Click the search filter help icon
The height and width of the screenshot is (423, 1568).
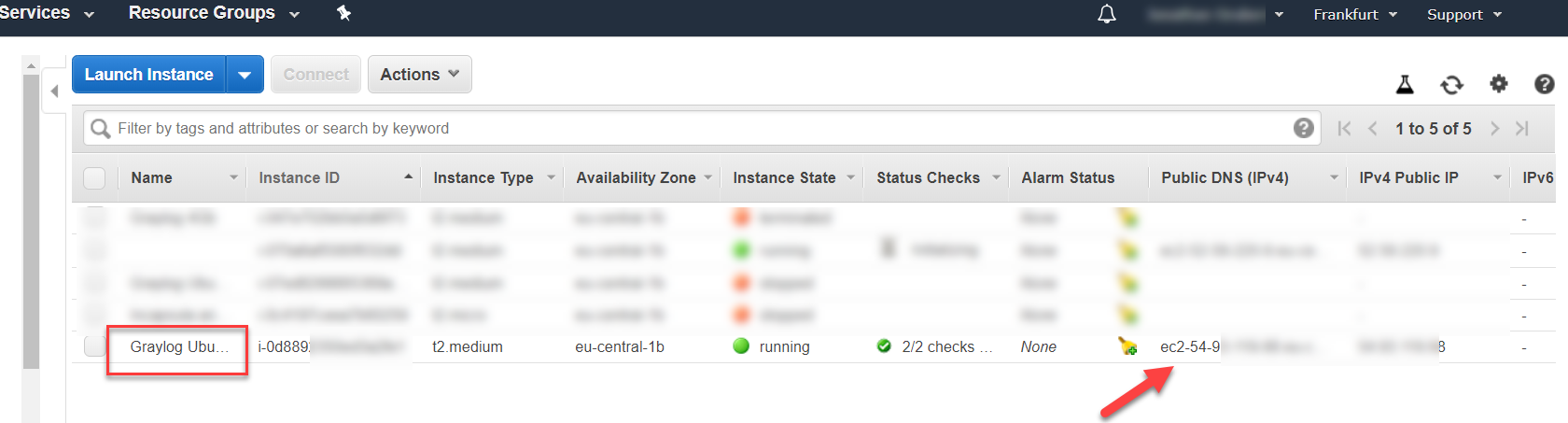(x=1304, y=128)
